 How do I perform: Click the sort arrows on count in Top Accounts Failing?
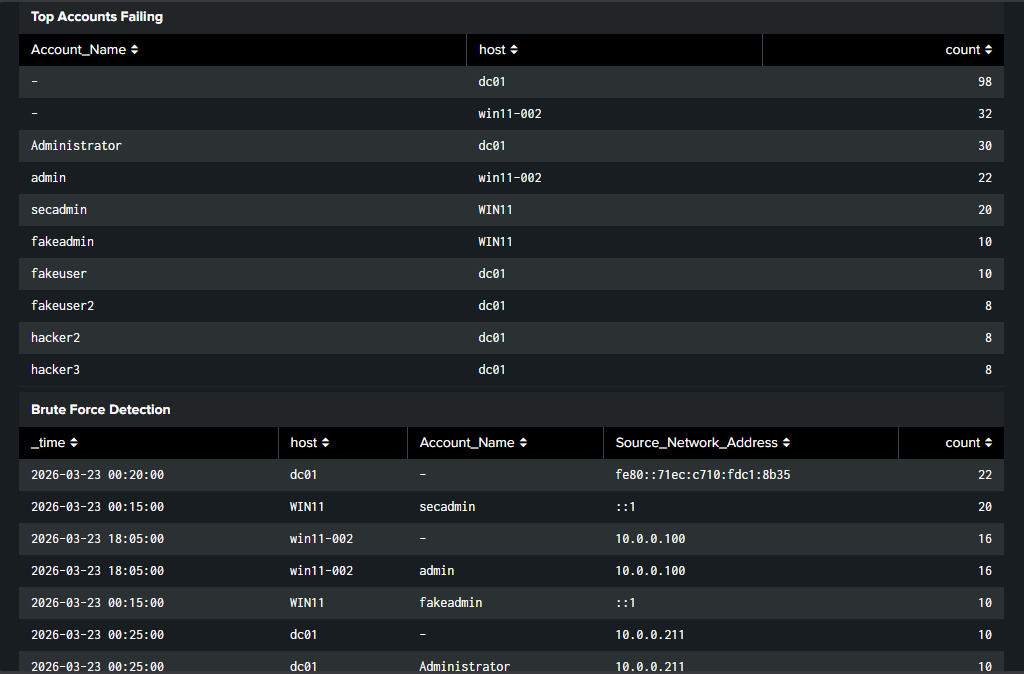[x=989, y=49]
